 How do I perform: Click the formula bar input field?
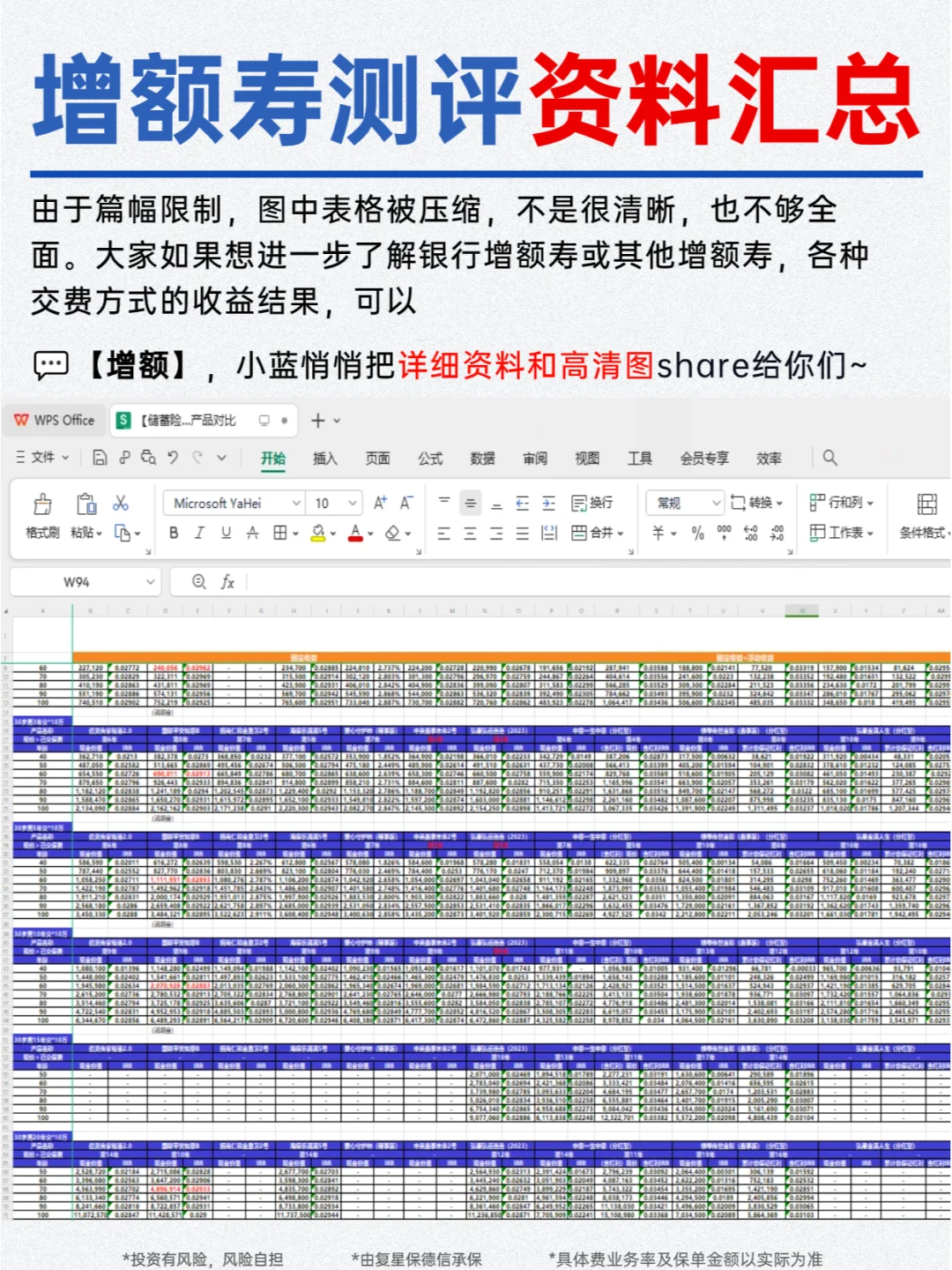click(x=597, y=582)
